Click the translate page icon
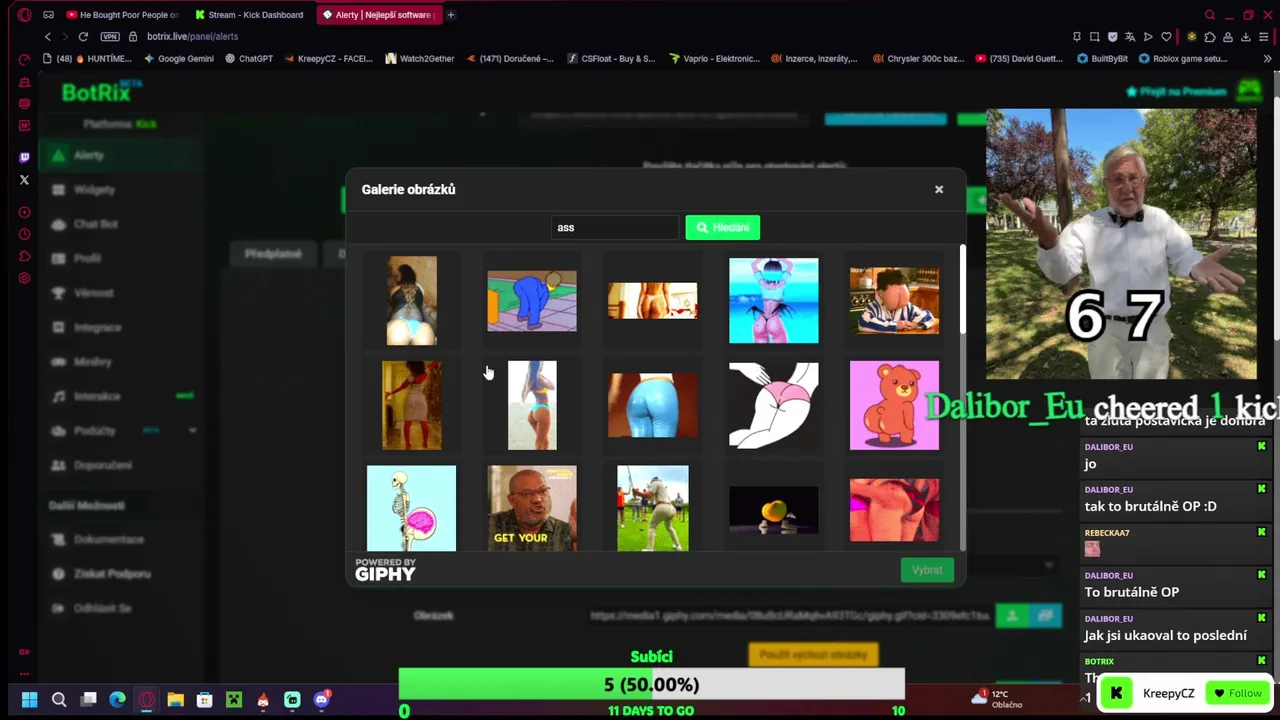Image resolution: width=1280 pixels, height=720 pixels. (1130, 37)
